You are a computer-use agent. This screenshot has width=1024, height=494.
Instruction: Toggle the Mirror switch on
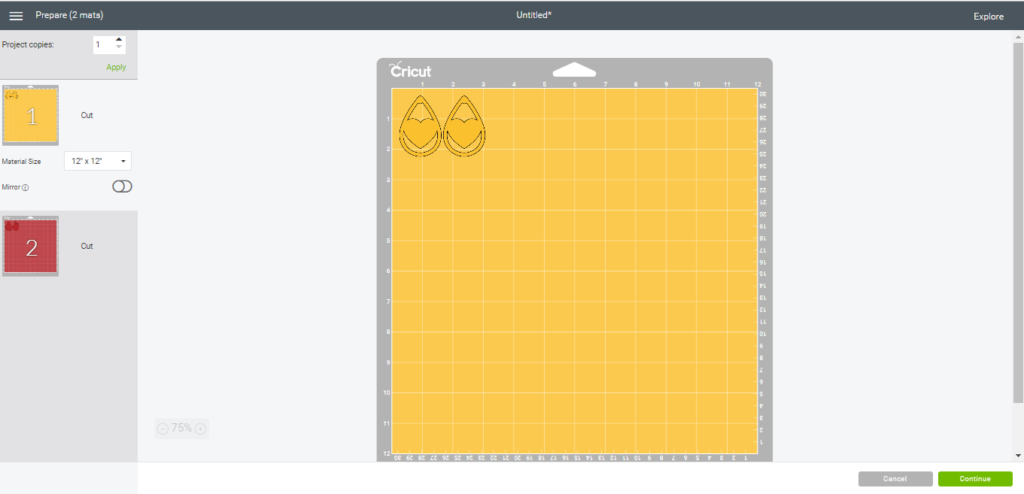click(x=122, y=187)
